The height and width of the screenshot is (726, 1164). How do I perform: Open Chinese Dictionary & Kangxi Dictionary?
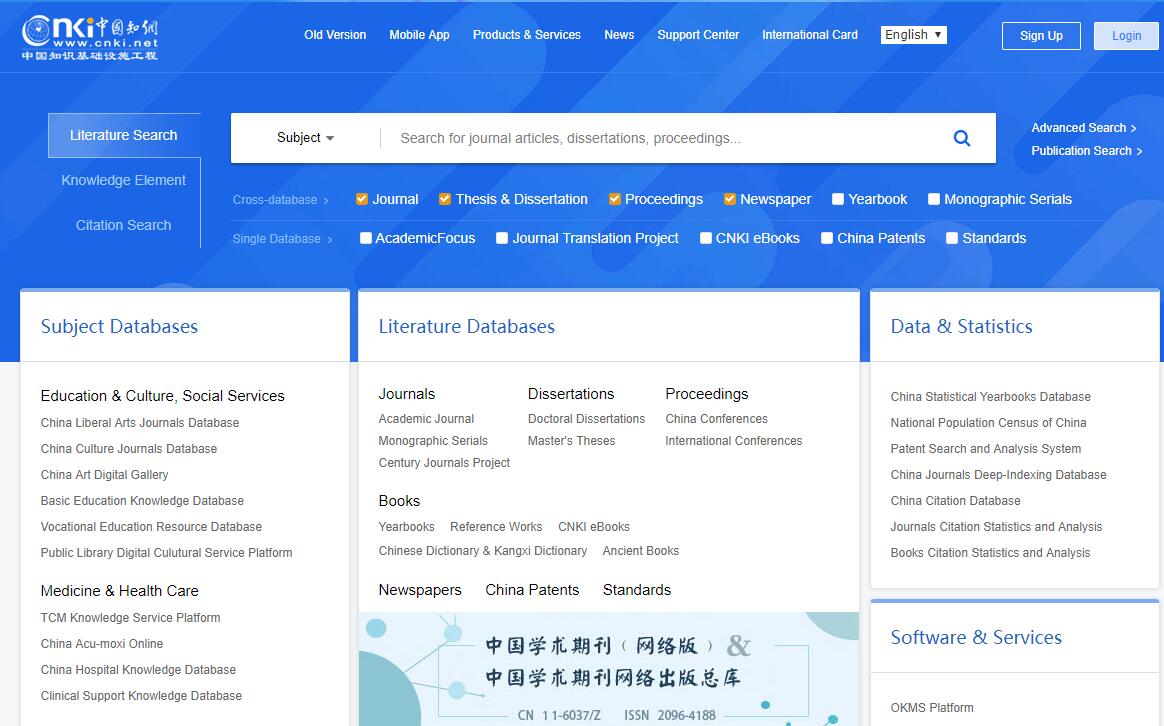[483, 551]
